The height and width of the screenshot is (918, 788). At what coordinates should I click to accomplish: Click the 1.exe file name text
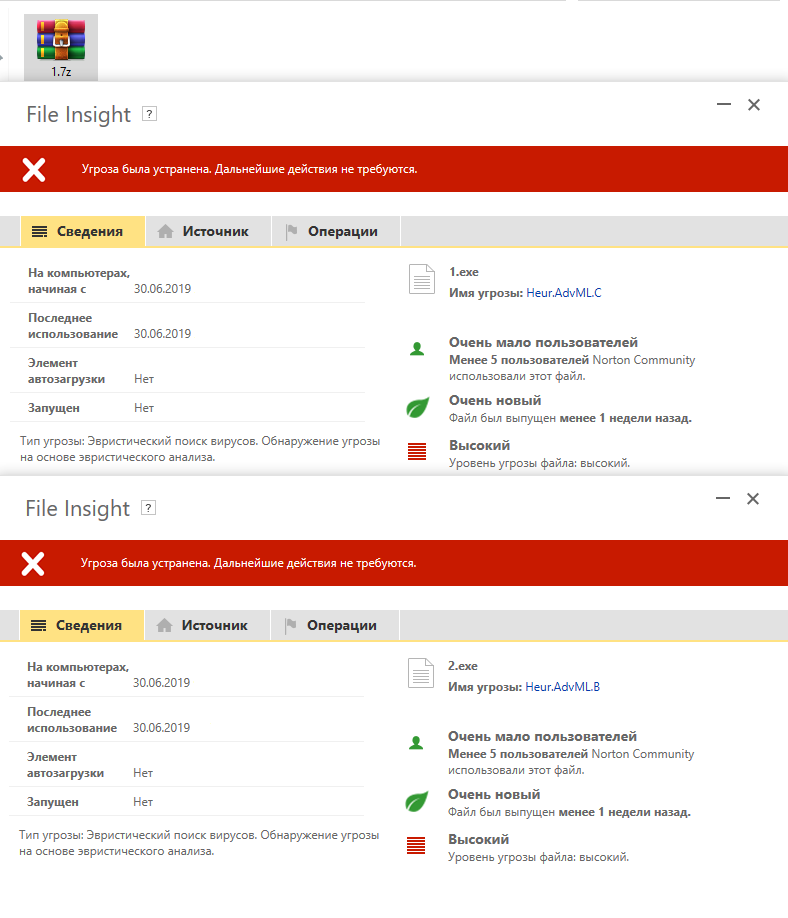(x=464, y=272)
